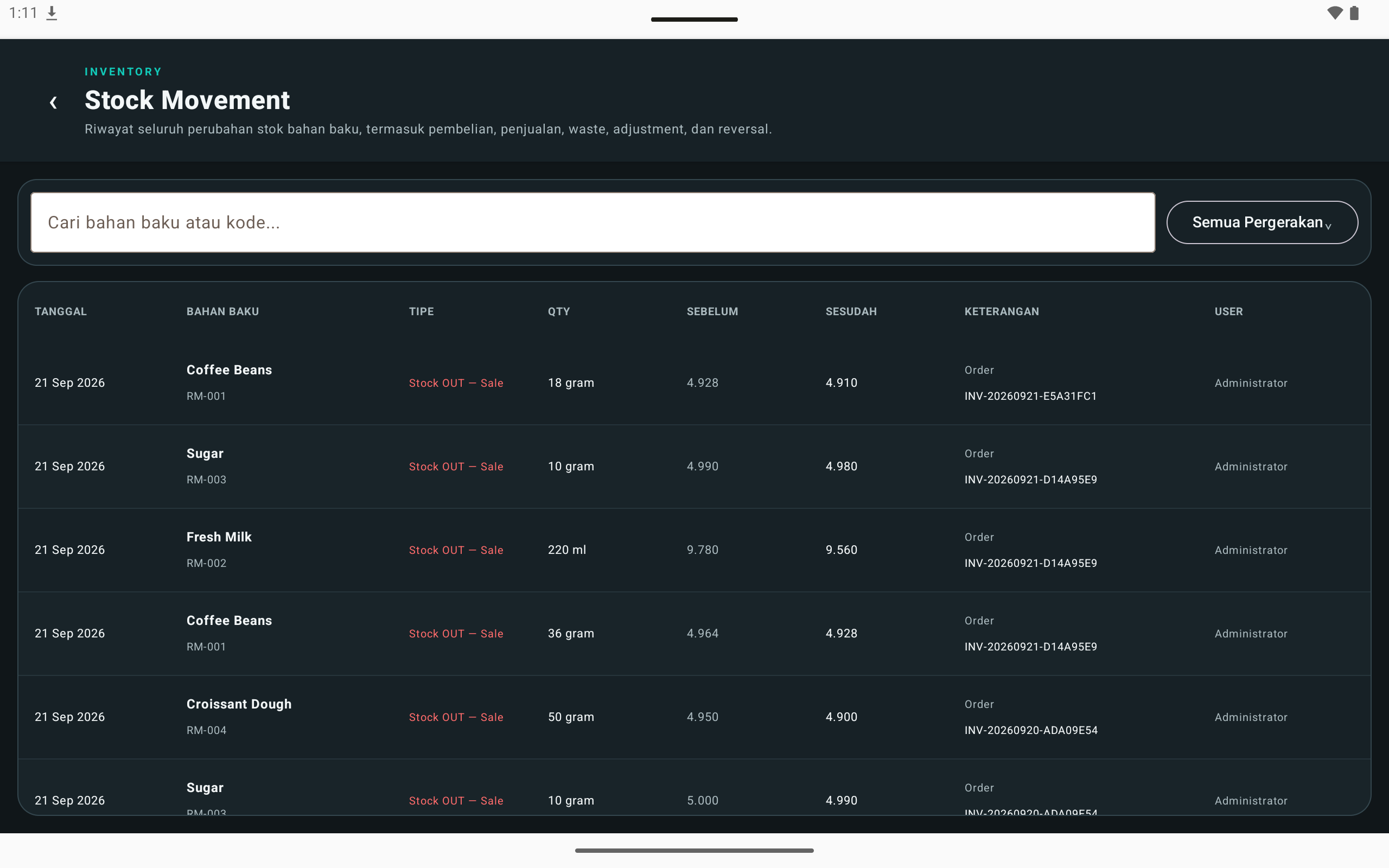Click the 4.900 after-stock value
Viewport: 1389px width, 868px height.
point(842,717)
